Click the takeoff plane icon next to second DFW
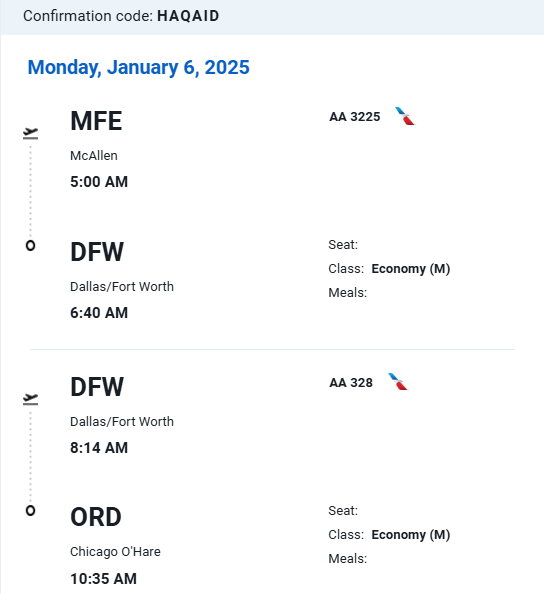Screen dimensions: 544x594 31,399
